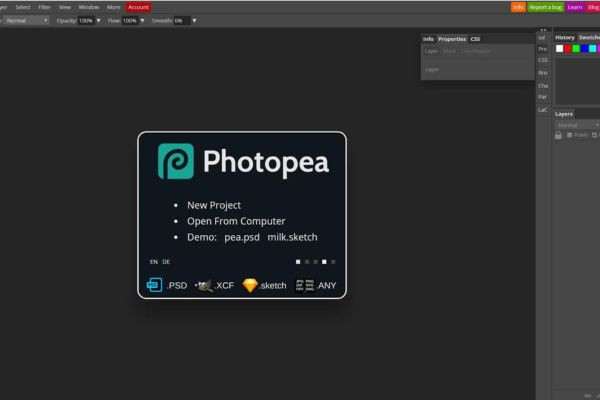Open collapsed Bru (Brush) panel

[543, 73]
